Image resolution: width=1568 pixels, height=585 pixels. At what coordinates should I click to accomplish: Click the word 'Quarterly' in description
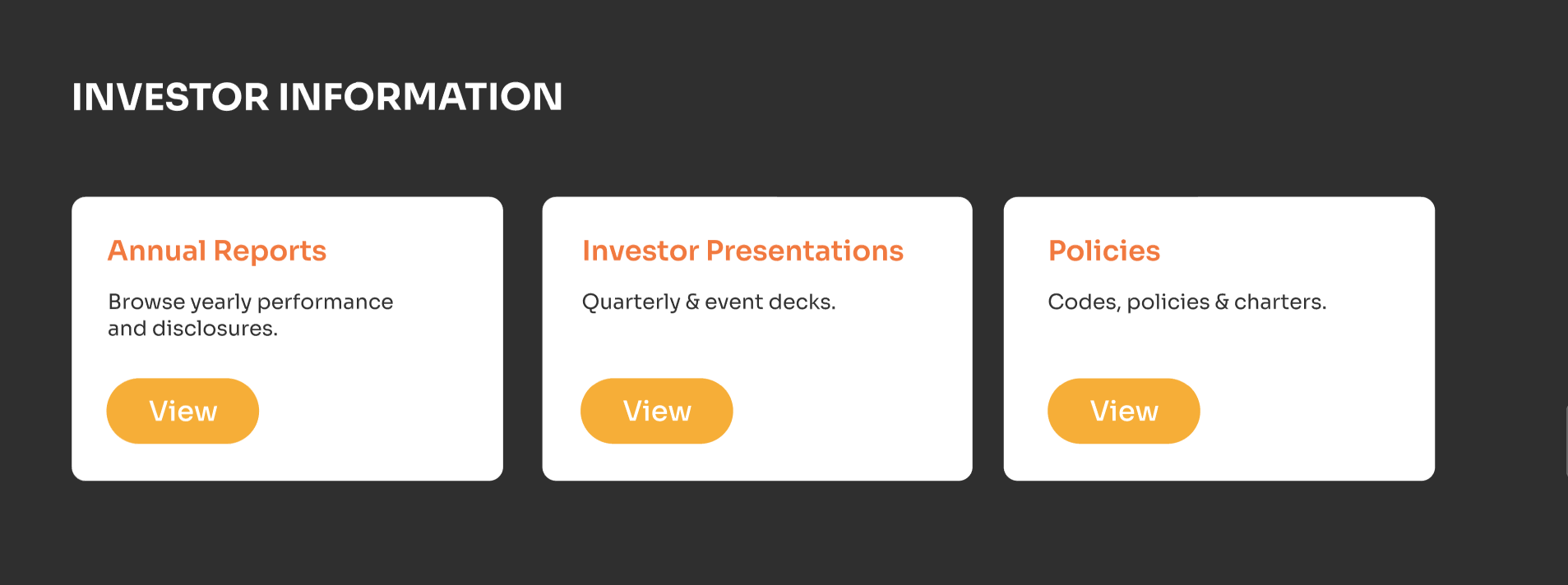click(631, 302)
